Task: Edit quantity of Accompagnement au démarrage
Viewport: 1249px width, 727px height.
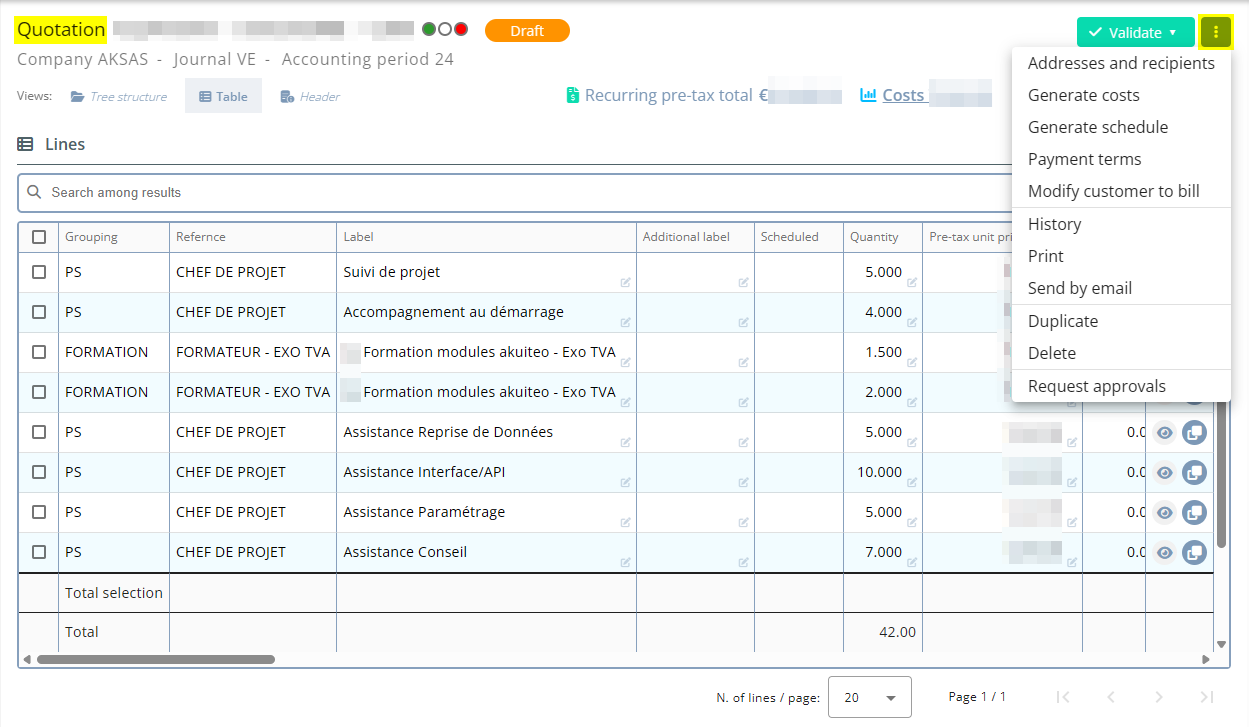Action: point(912,322)
